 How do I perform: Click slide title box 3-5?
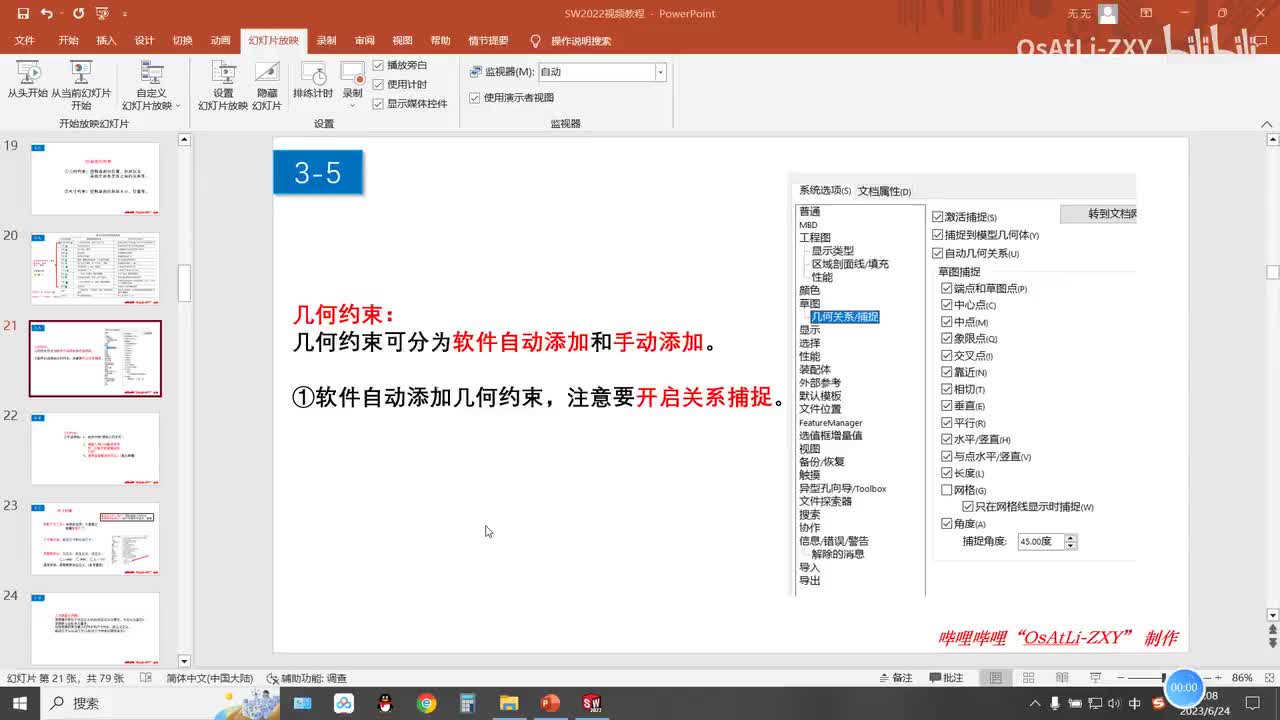tap(318, 172)
